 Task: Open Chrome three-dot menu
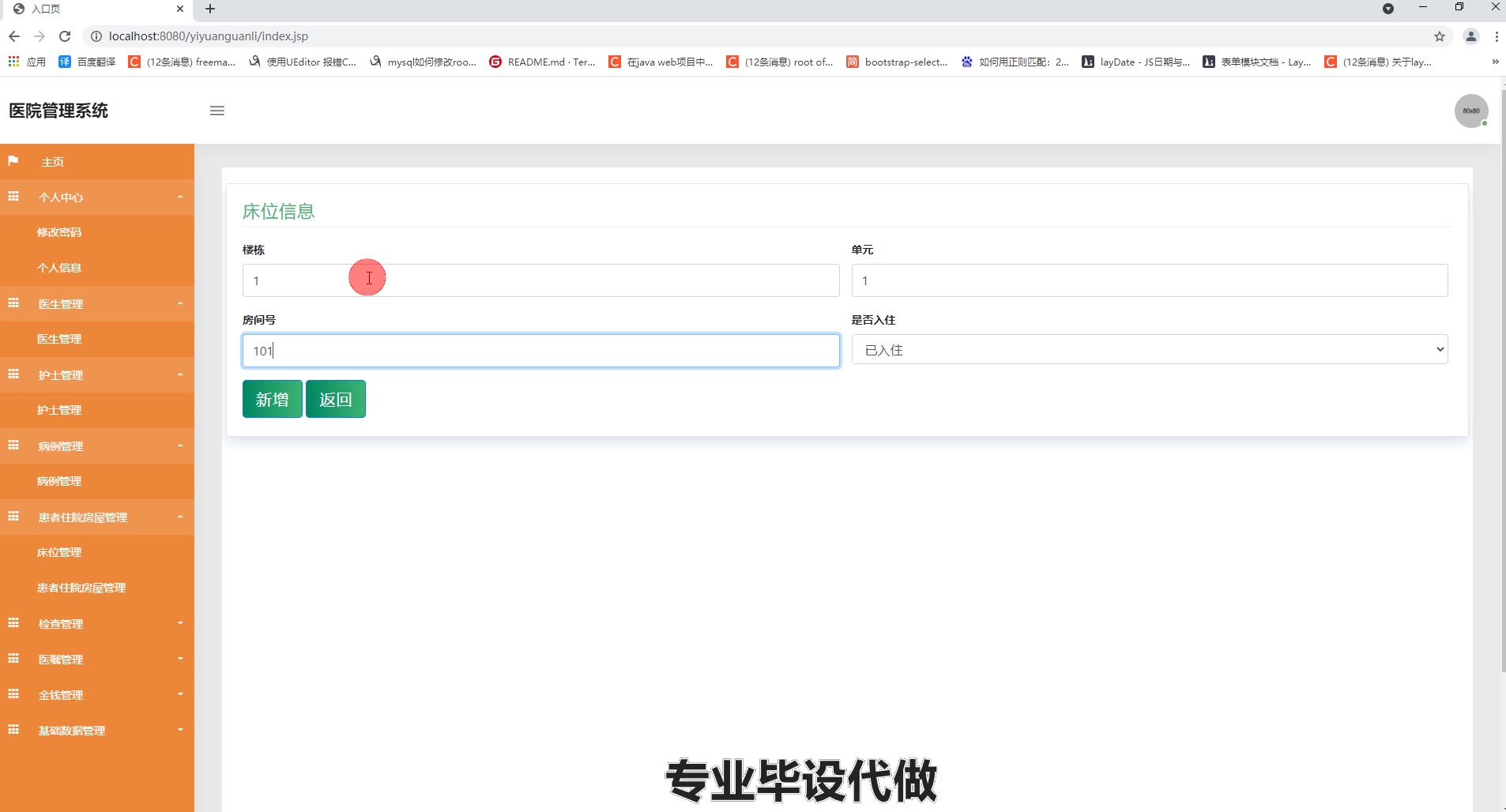coord(1497,36)
